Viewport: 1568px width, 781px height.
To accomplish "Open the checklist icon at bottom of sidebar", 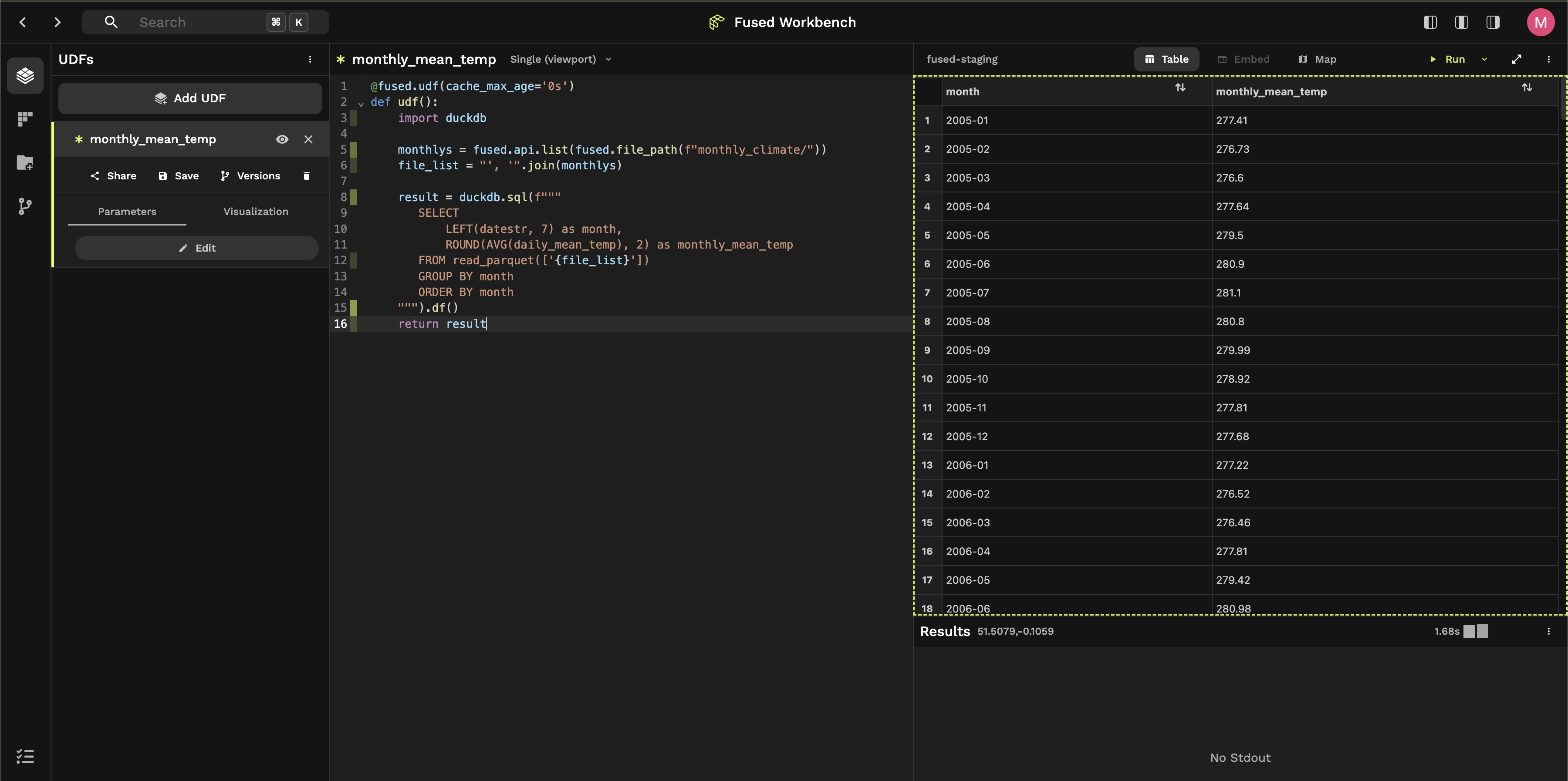I will (25, 756).
